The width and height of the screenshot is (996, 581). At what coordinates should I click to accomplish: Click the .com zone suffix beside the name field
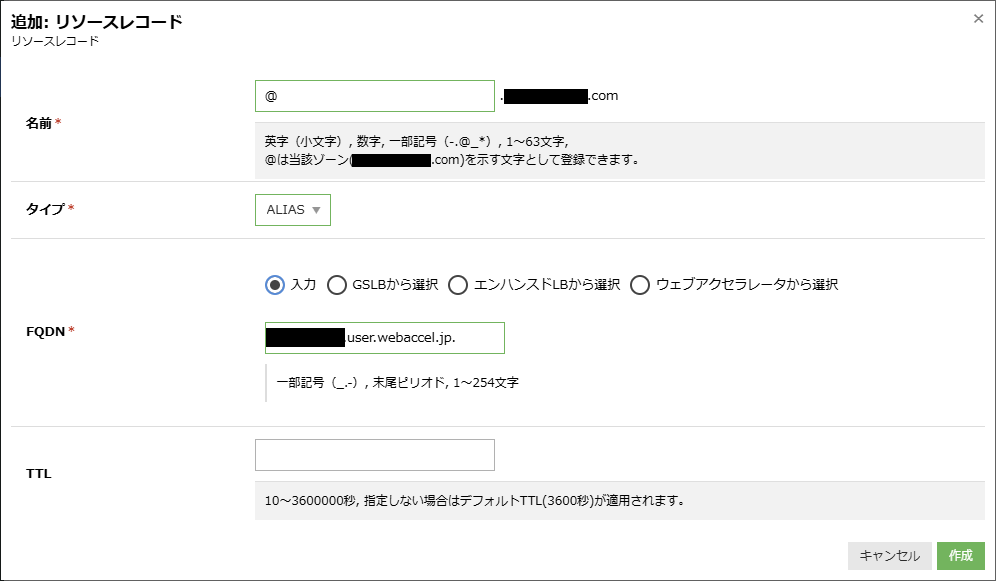[603, 96]
